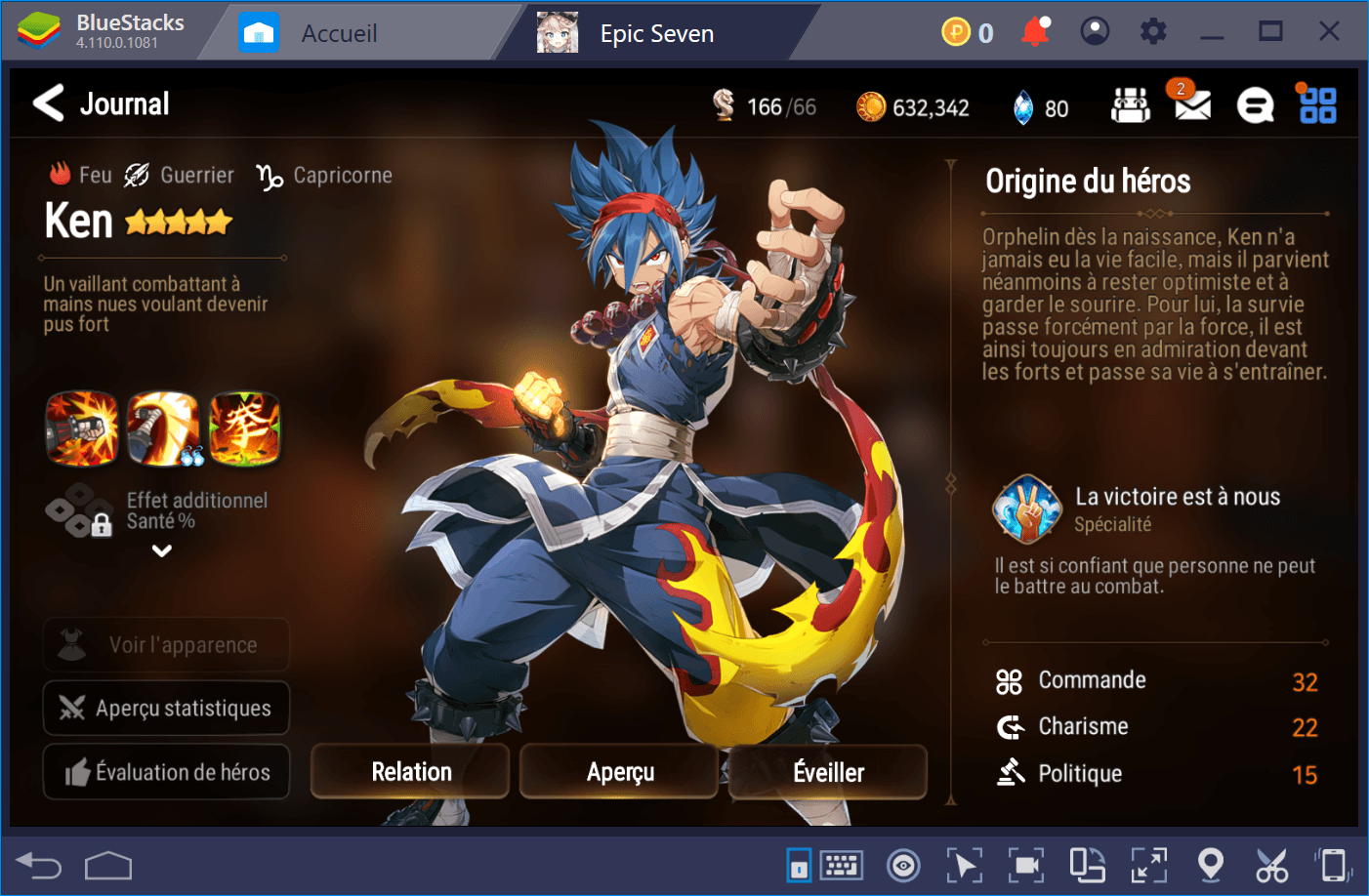Image resolution: width=1369 pixels, height=896 pixels.
Task: Rotate screen with phone icon
Action: [x=1333, y=866]
